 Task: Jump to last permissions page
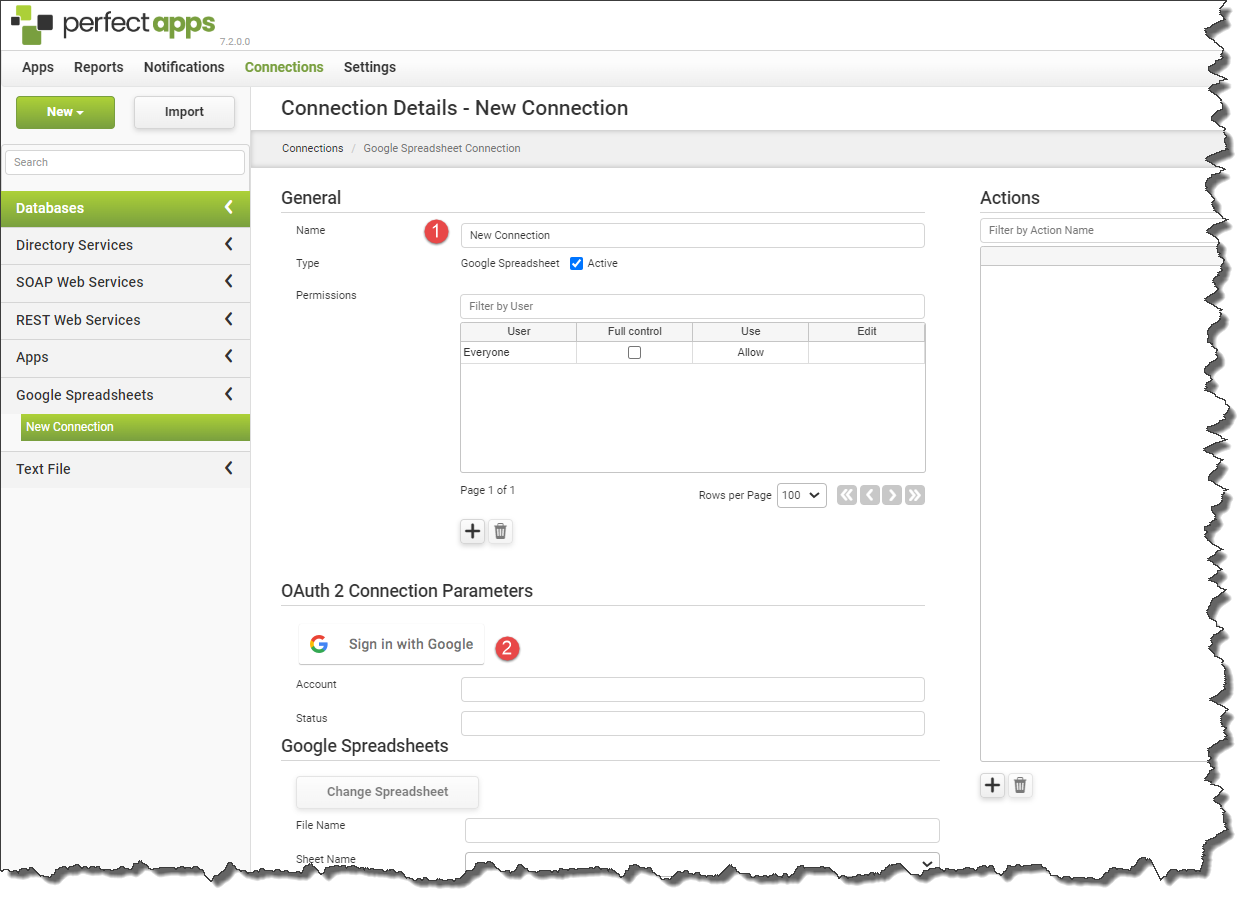click(915, 495)
